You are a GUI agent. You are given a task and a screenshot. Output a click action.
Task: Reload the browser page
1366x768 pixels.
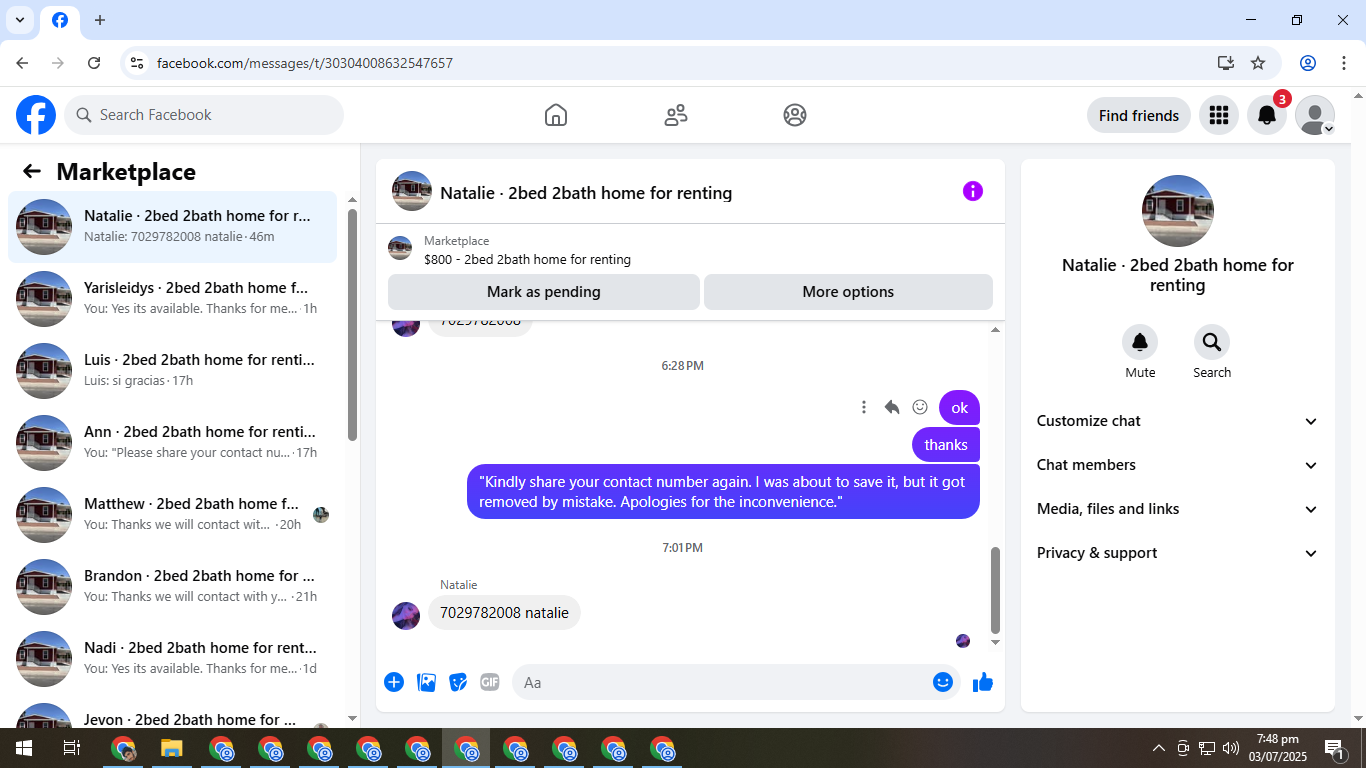(x=94, y=63)
